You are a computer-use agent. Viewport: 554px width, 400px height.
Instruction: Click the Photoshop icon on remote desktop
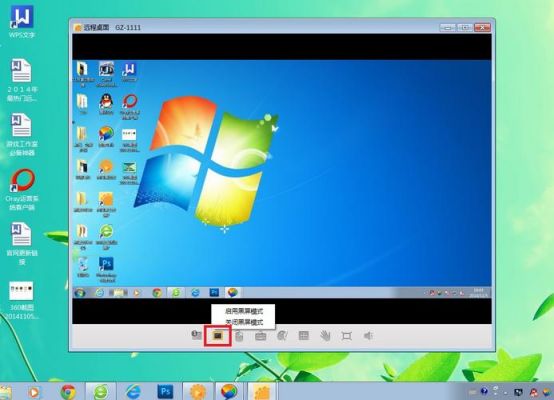(x=106, y=269)
